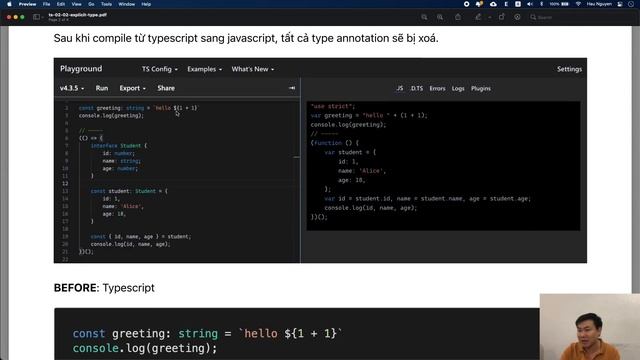Select the Highlight pen tool in toolbar
This screenshot has width=640, height=360.
pos(478,17)
